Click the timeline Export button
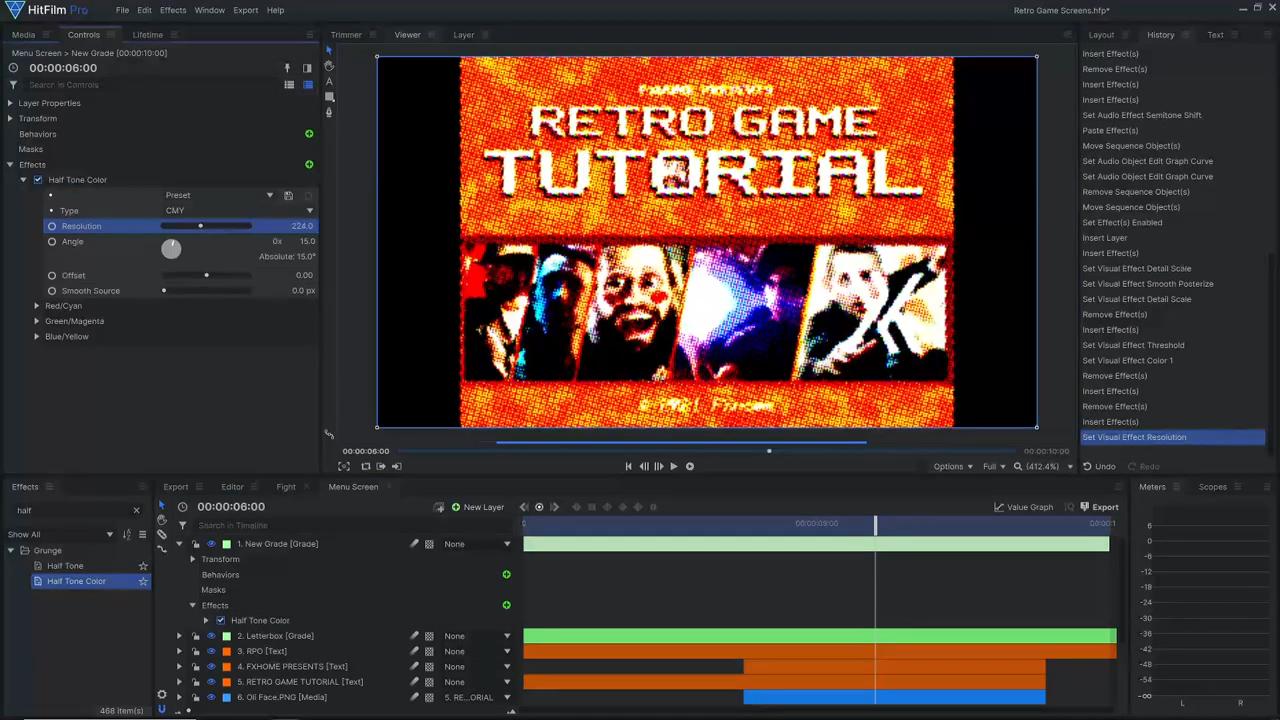 (1099, 507)
